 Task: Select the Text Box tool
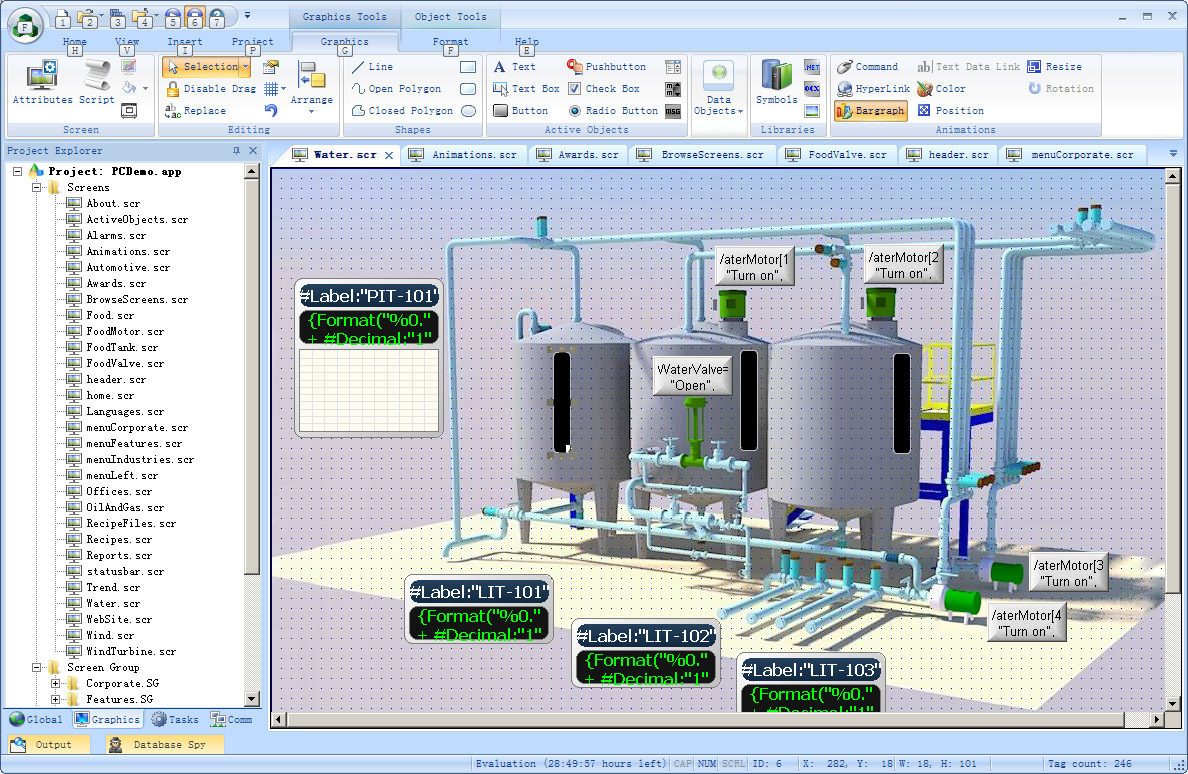pyautogui.click(x=526, y=89)
